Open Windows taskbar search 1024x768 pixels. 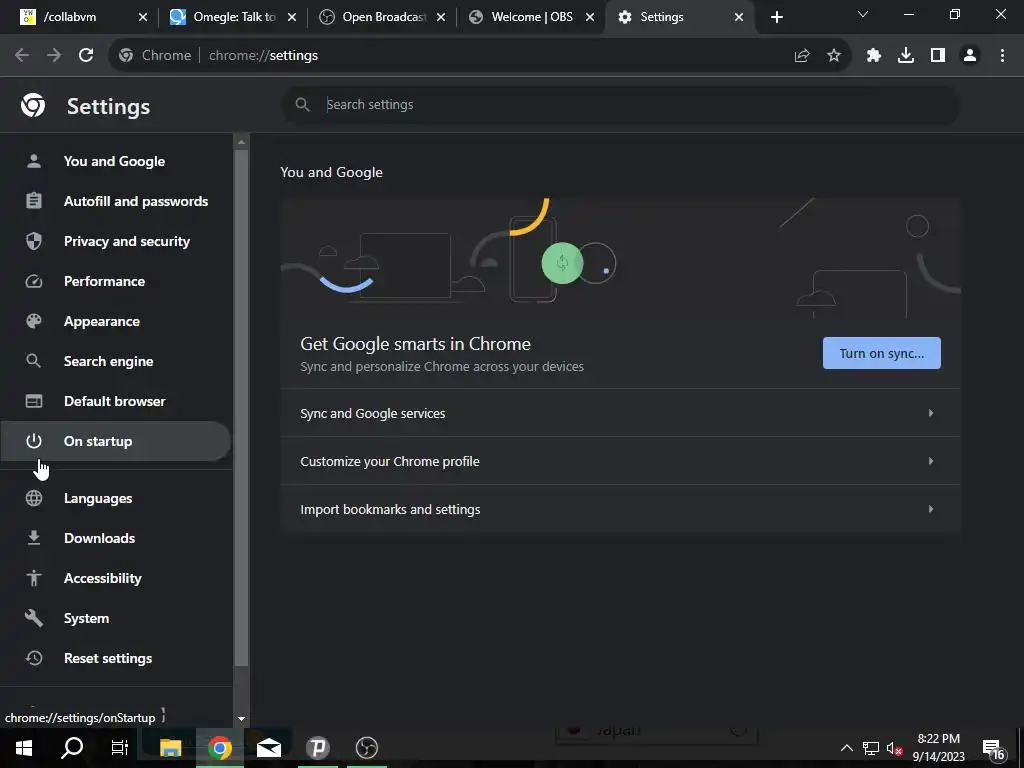pos(72,748)
